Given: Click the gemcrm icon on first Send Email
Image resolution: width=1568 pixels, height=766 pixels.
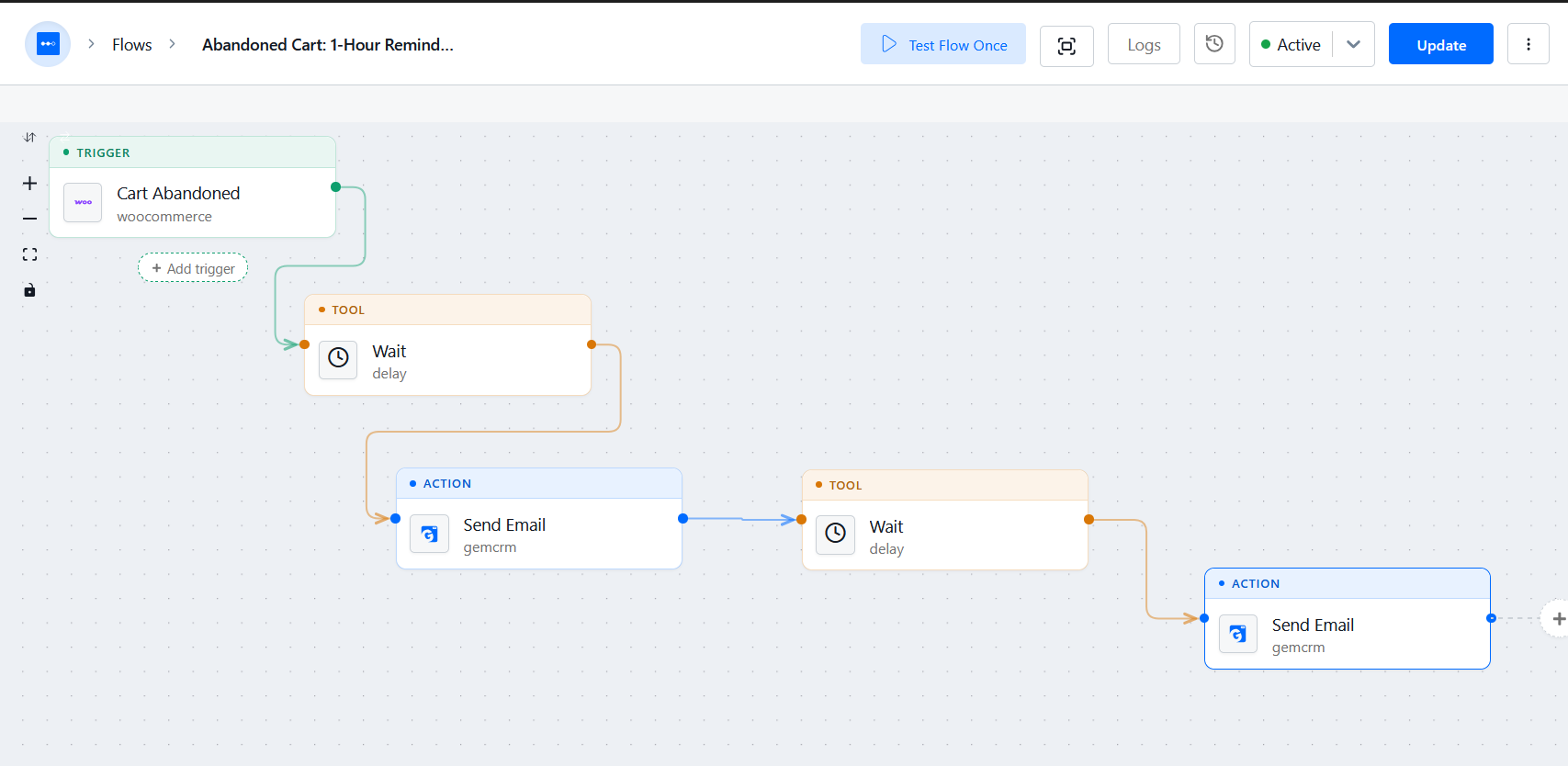Looking at the screenshot, I should [430, 534].
